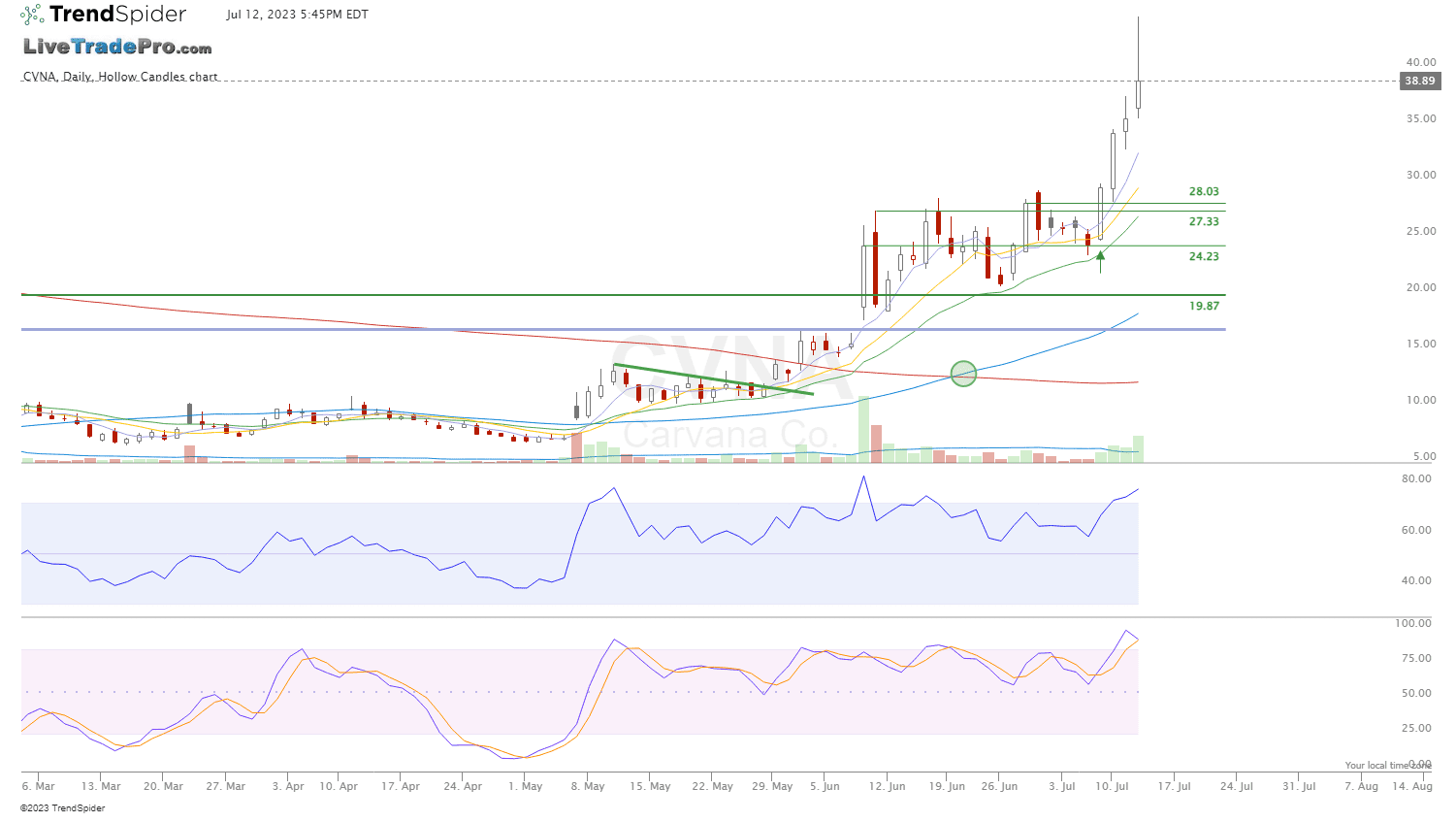
Task: Click the green up arrow marker
Action: pyautogui.click(x=1100, y=258)
